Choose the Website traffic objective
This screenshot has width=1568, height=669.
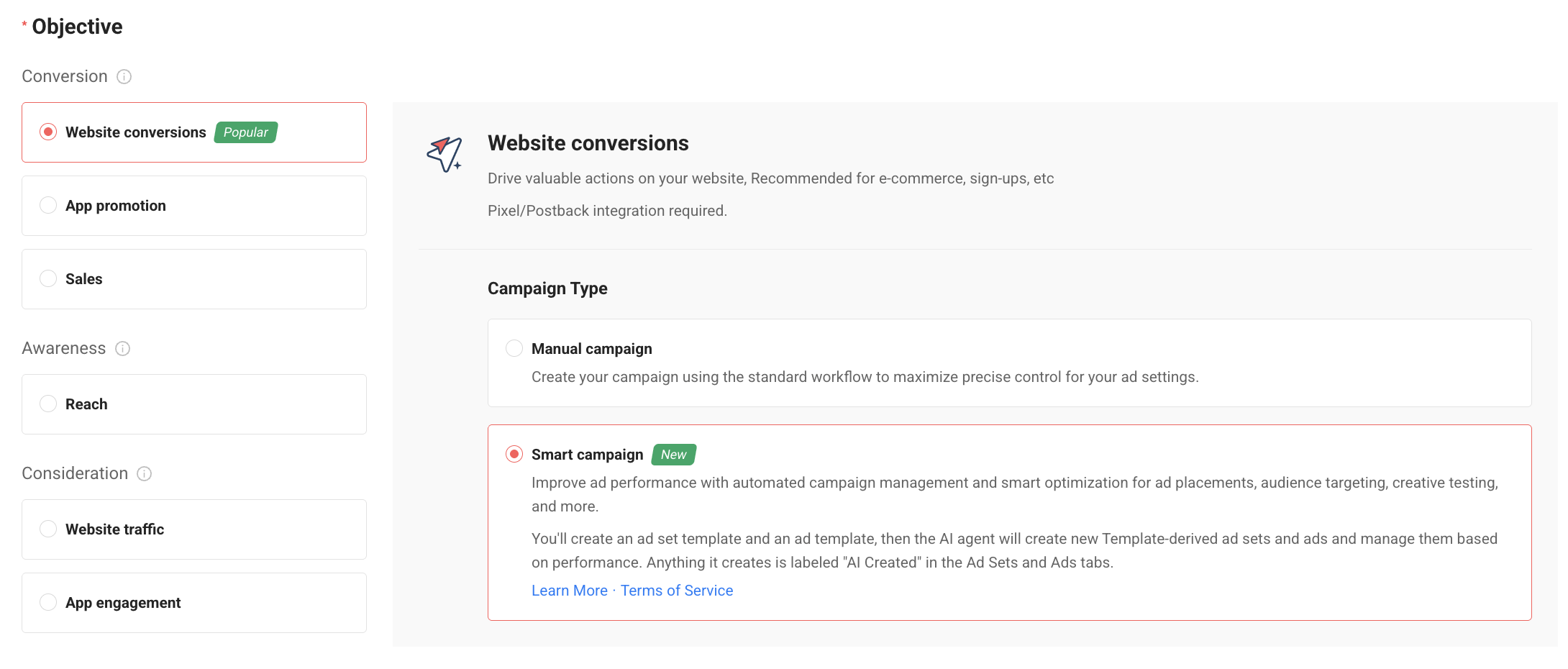point(194,529)
